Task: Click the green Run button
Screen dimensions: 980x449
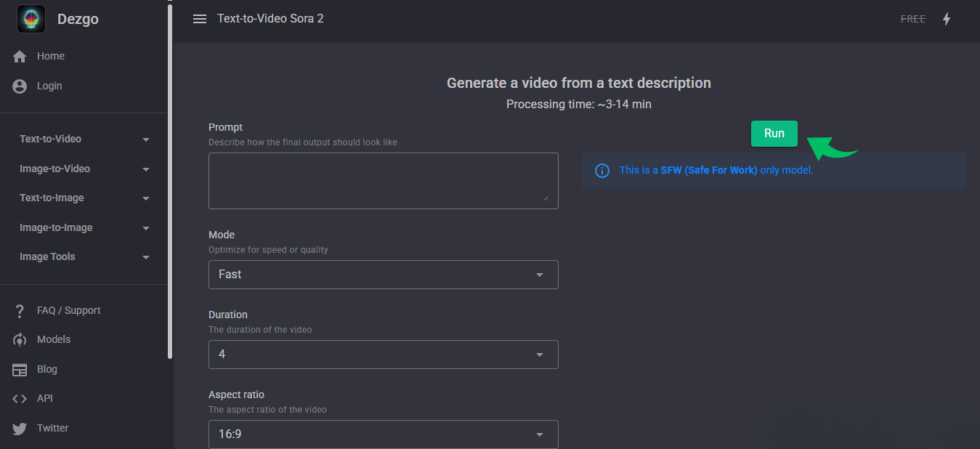Action: point(774,134)
